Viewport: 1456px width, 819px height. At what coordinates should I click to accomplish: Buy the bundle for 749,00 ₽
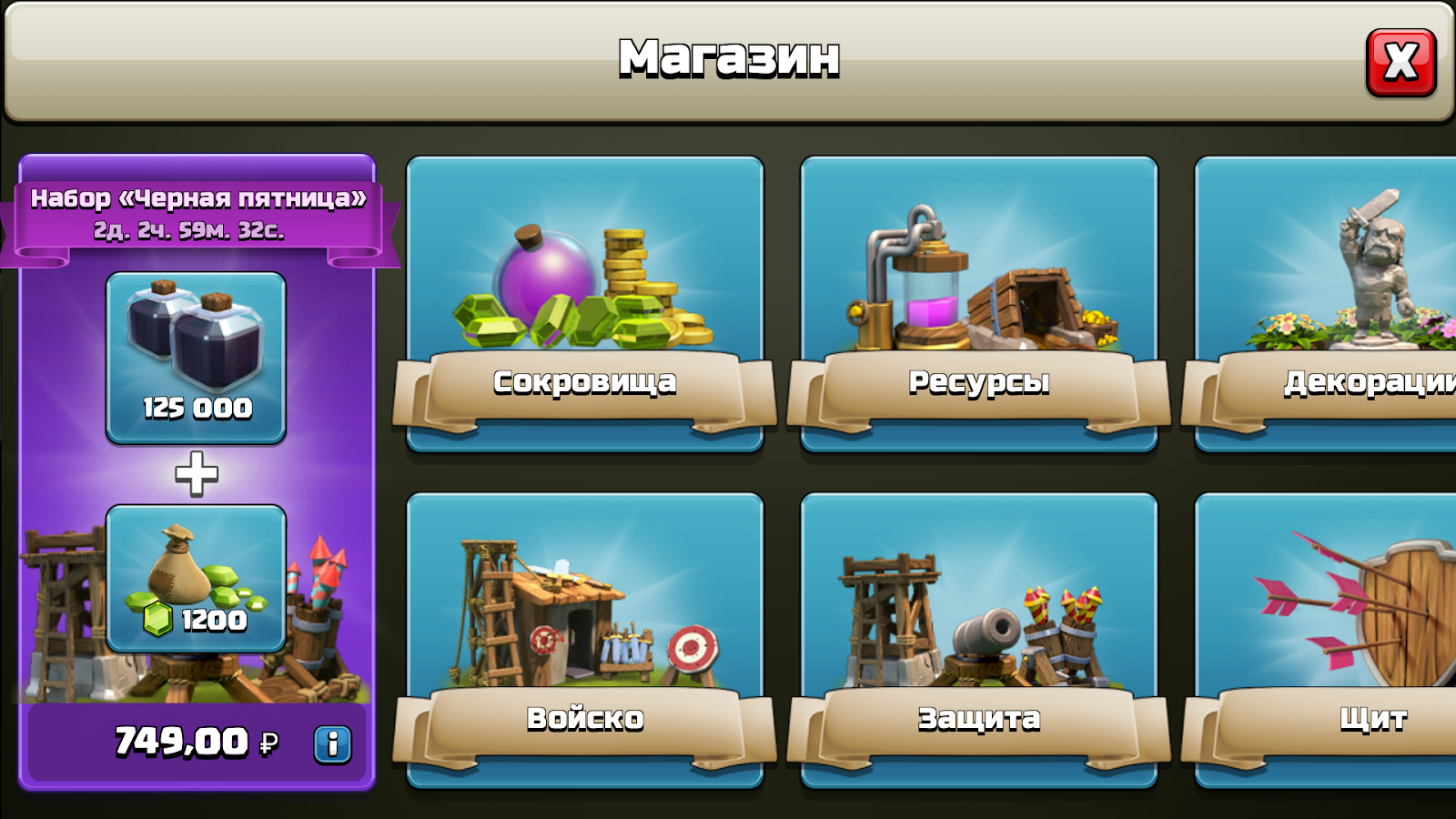click(x=197, y=743)
